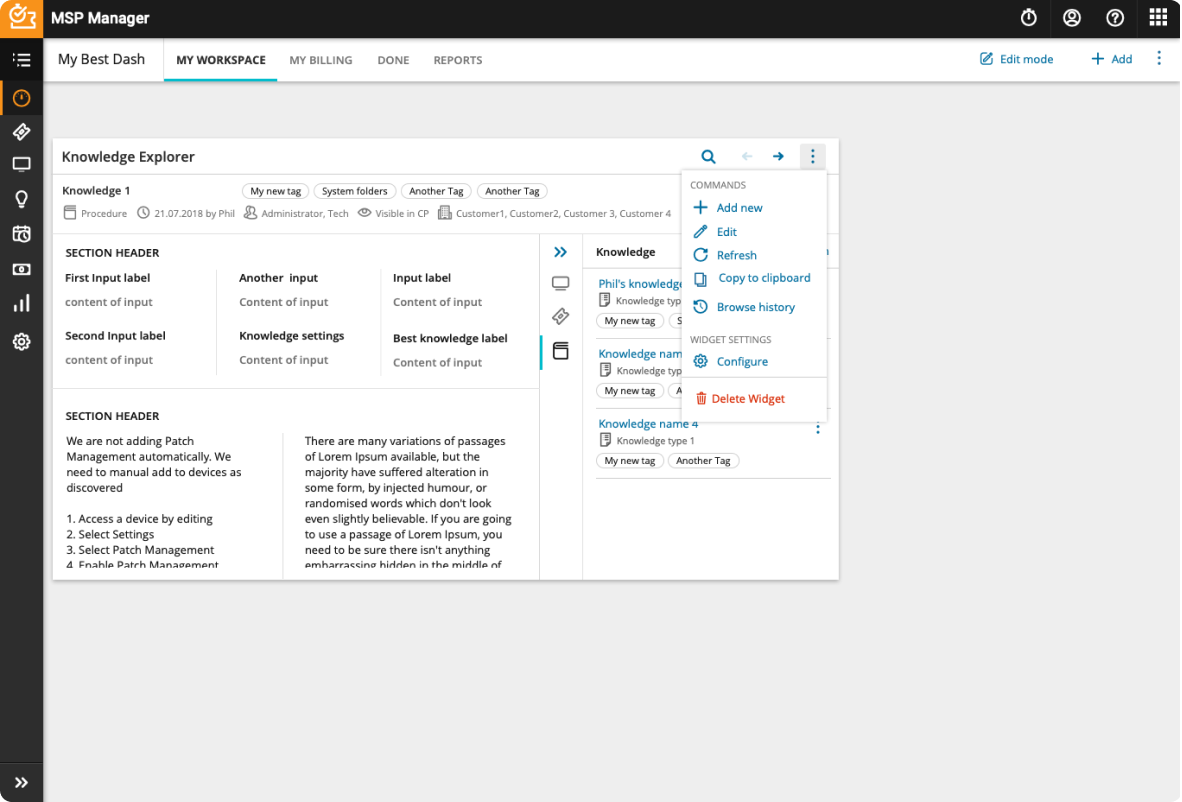Select the ticket icon in widget side strip

560,316
